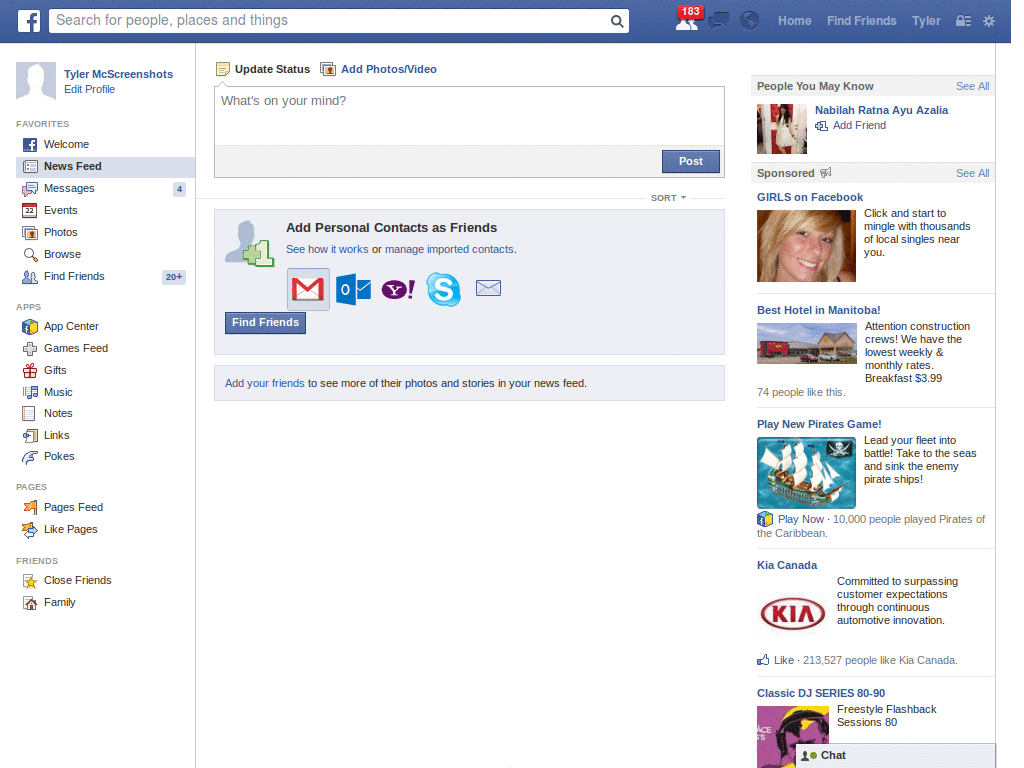Click See All for People You May Know
The height and width of the screenshot is (768, 1024).
point(972,86)
